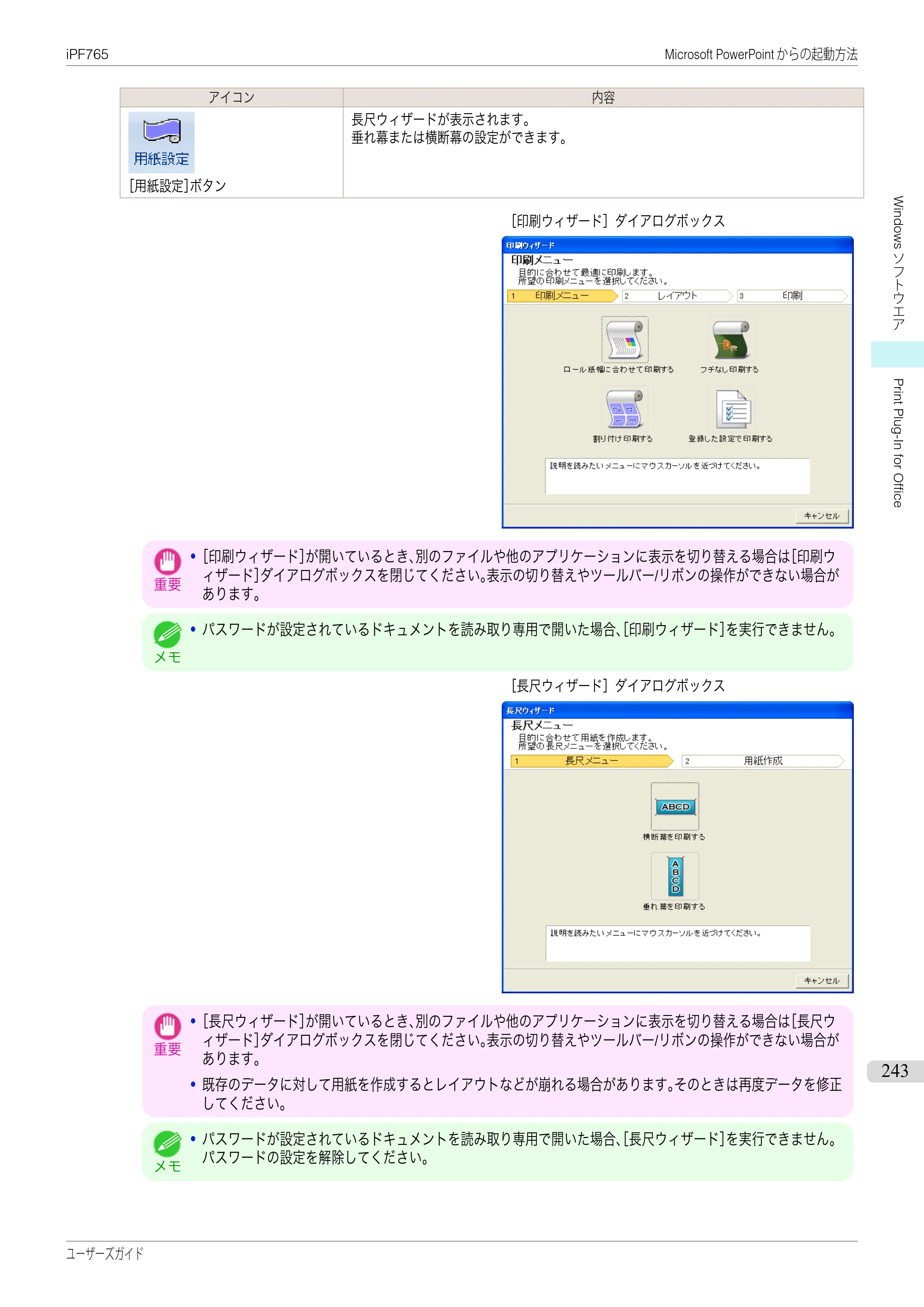Click the iPF765 header text

pyautogui.click(x=87, y=55)
